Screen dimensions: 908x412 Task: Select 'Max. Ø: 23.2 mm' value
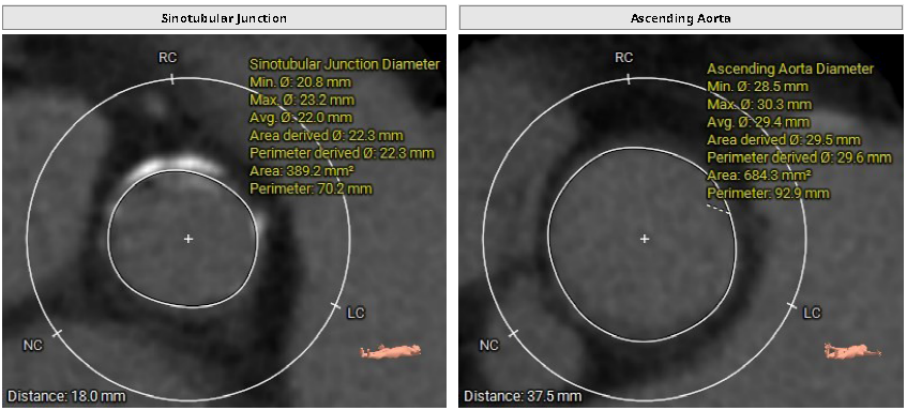coord(301,100)
